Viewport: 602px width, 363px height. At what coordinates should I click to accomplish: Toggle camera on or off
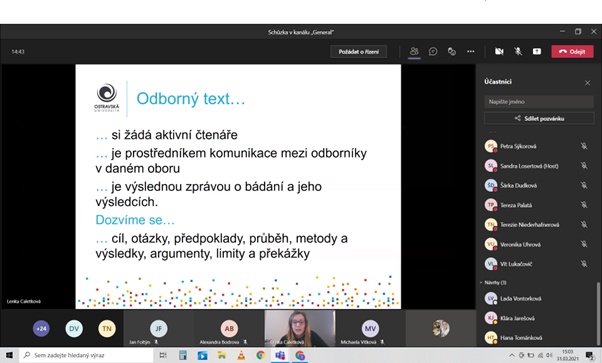click(x=499, y=51)
